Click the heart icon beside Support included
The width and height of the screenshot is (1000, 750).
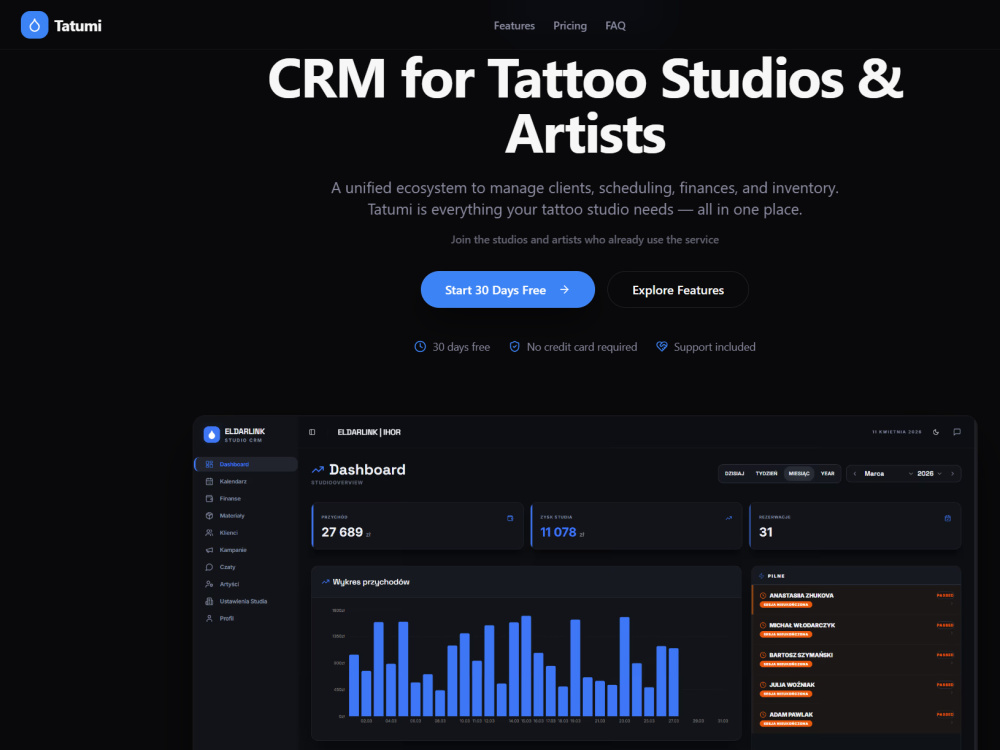tap(662, 346)
